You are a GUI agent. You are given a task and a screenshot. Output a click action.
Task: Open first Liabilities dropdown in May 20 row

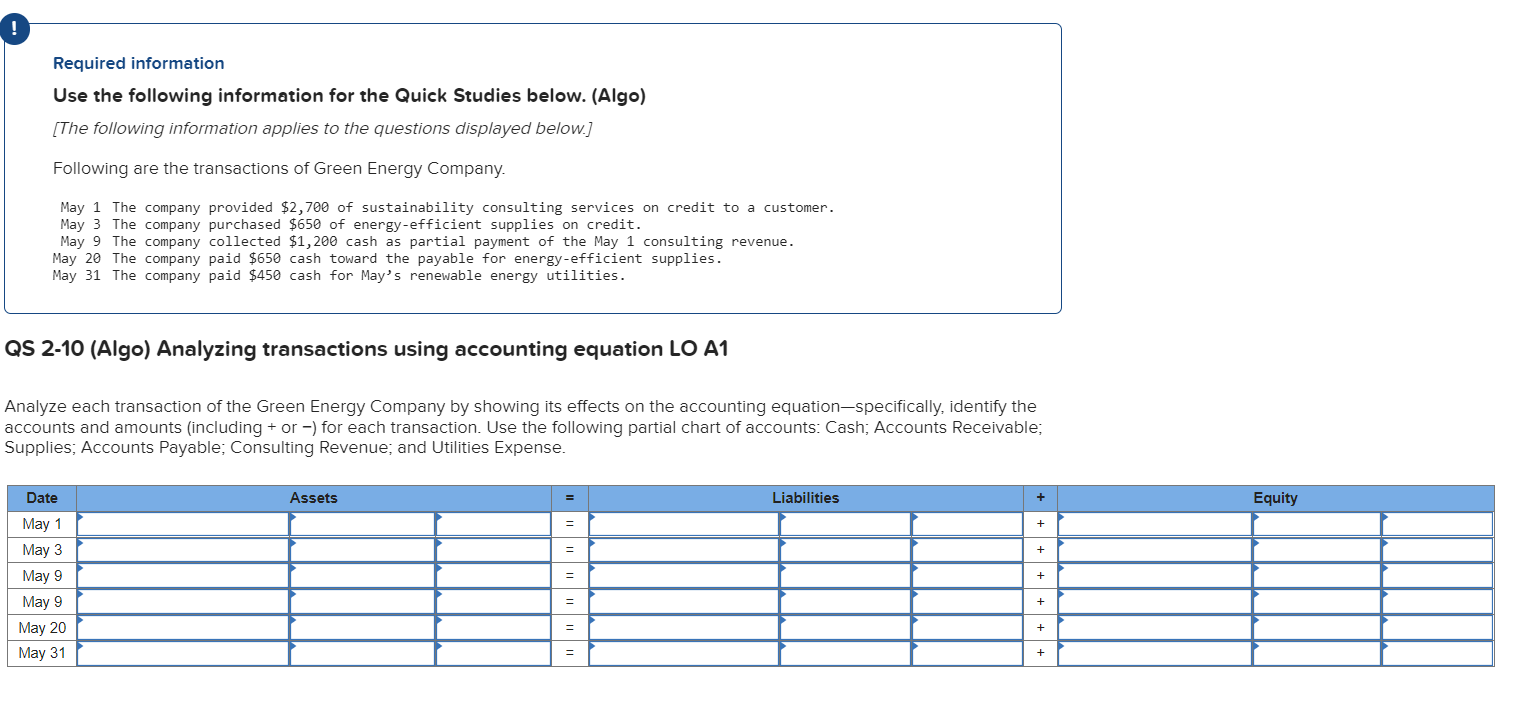[684, 628]
